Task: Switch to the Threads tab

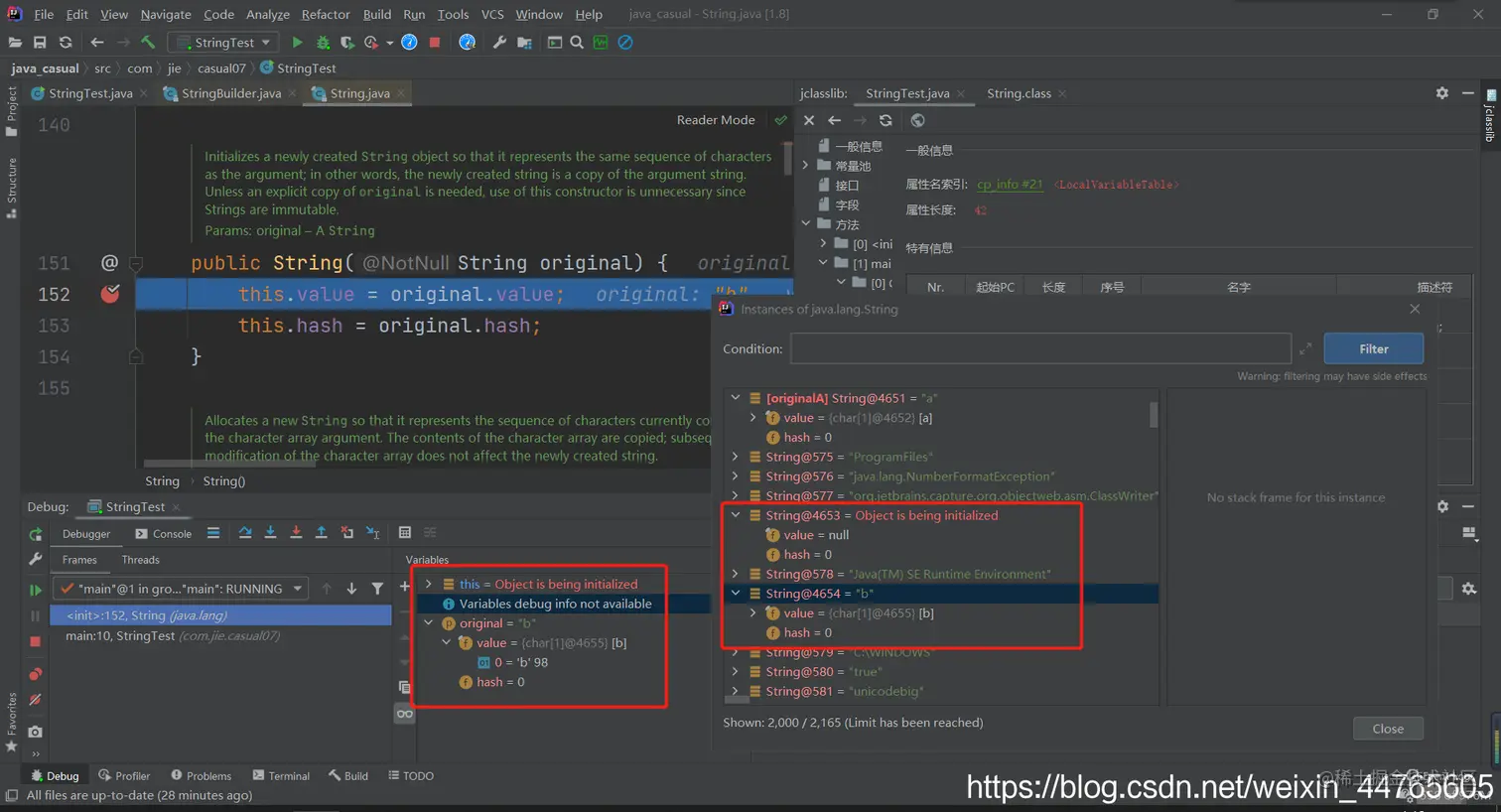Action: pyautogui.click(x=141, y=560)
